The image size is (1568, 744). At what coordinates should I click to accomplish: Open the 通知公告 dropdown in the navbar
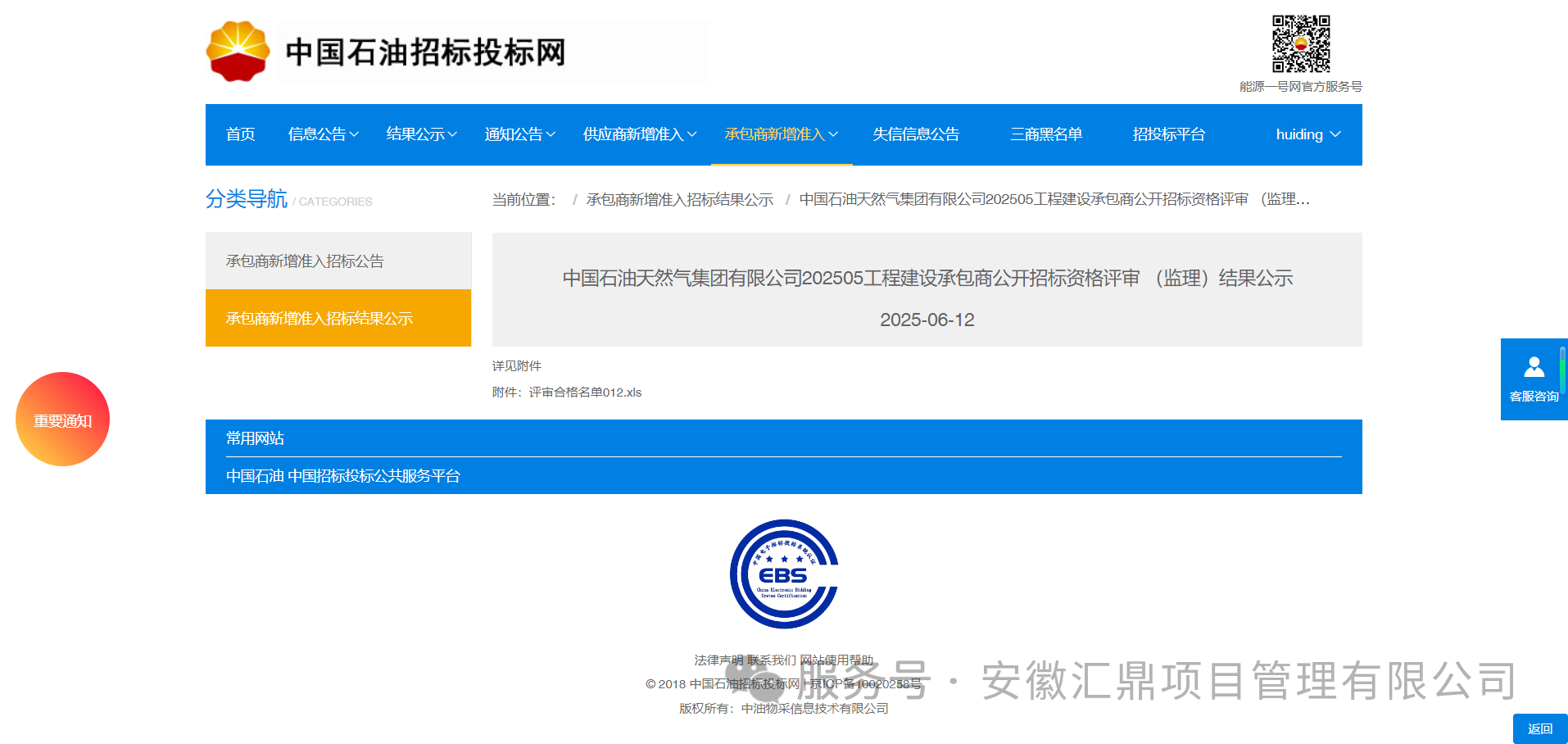(519, 134)
